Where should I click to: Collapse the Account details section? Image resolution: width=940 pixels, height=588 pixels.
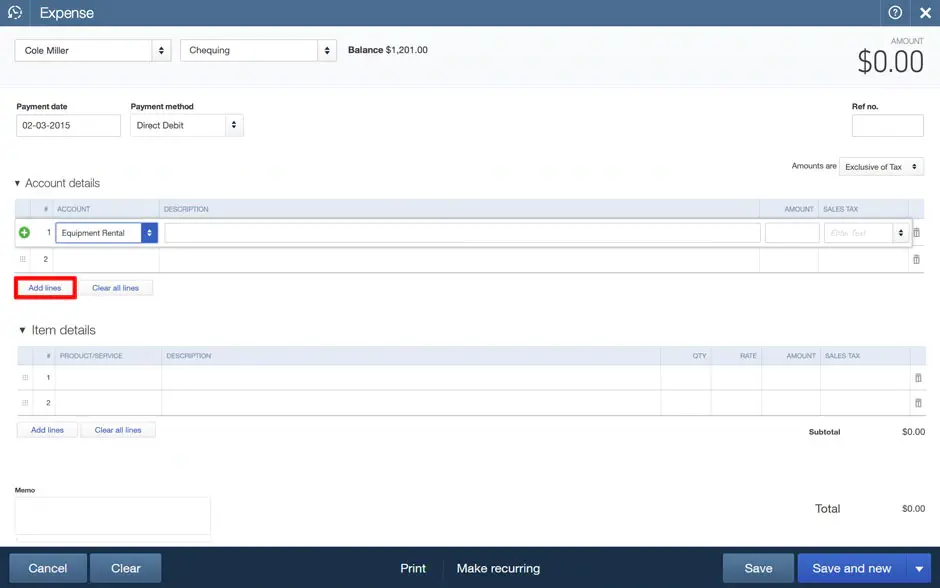click(x=17, y=183)
